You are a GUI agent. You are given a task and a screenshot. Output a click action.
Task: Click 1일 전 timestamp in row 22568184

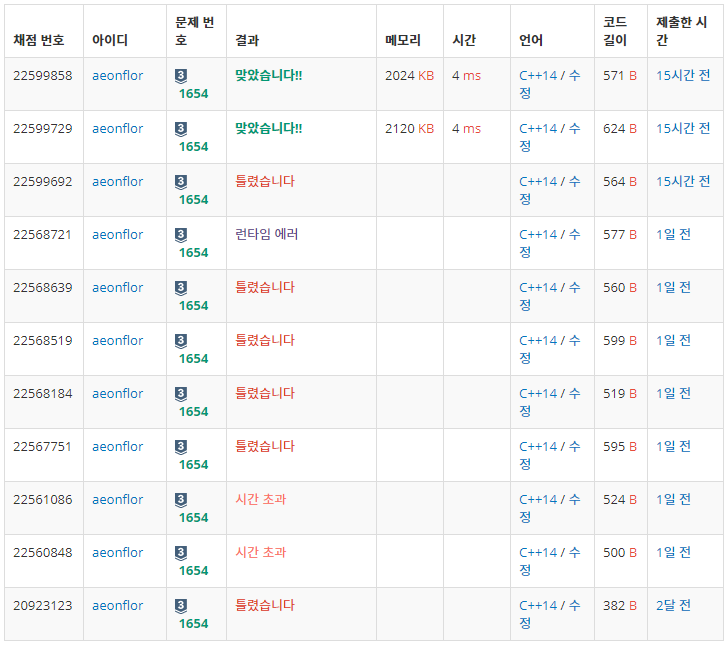[x=673, y=394]
